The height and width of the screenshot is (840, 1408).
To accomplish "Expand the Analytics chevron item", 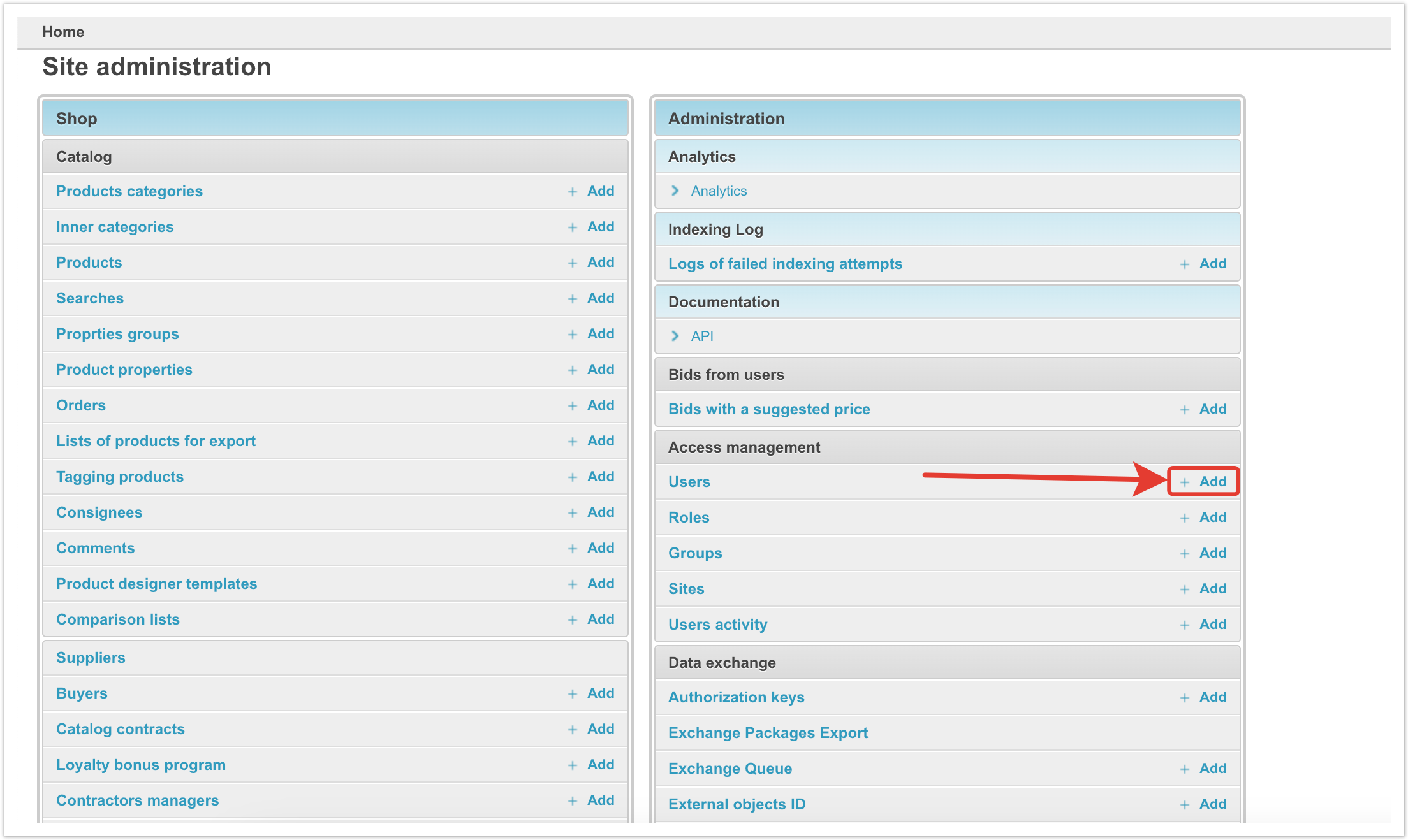I will pos(675,191).
